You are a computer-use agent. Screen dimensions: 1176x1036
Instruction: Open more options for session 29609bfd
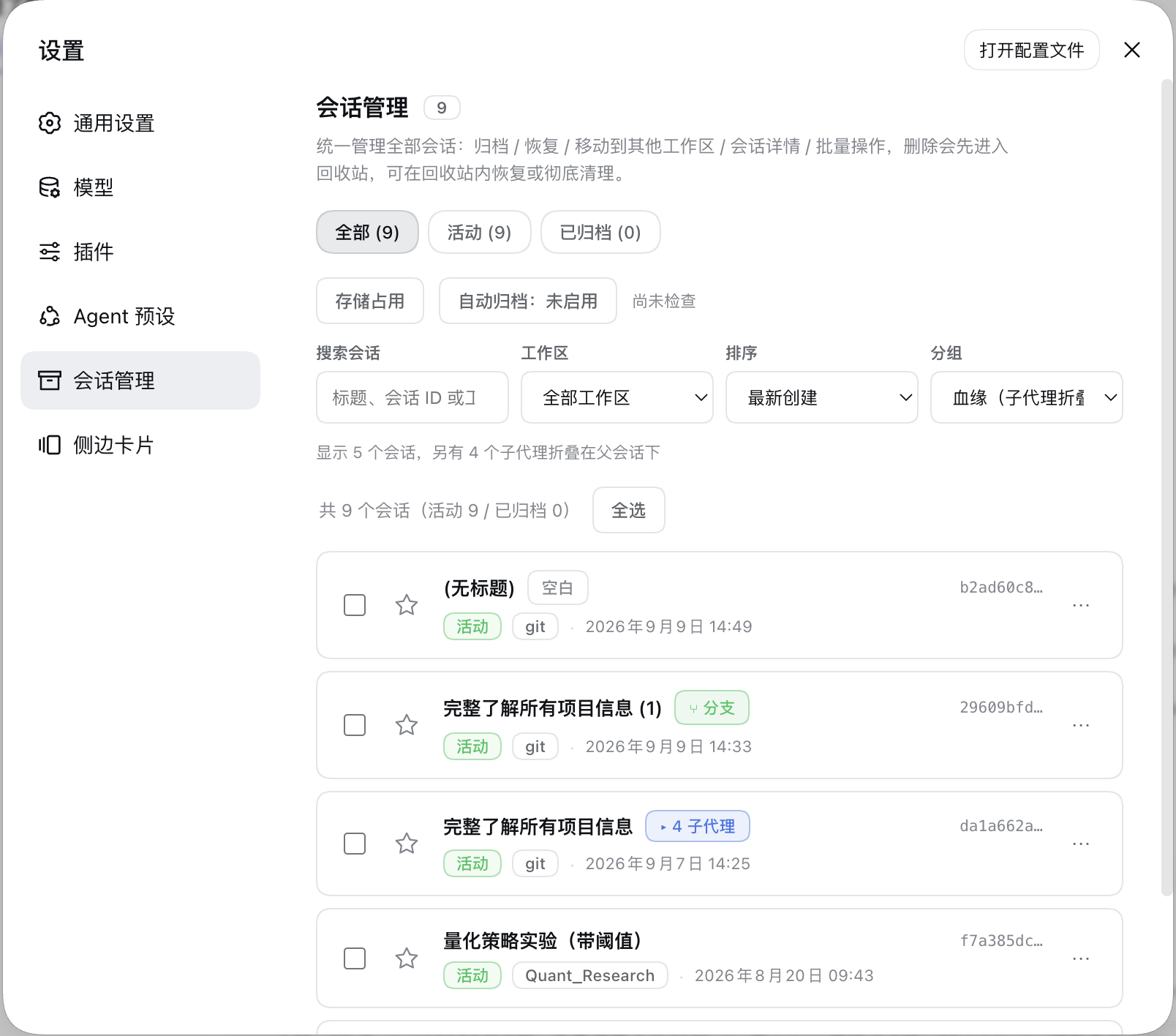(x=1081, y=725)
